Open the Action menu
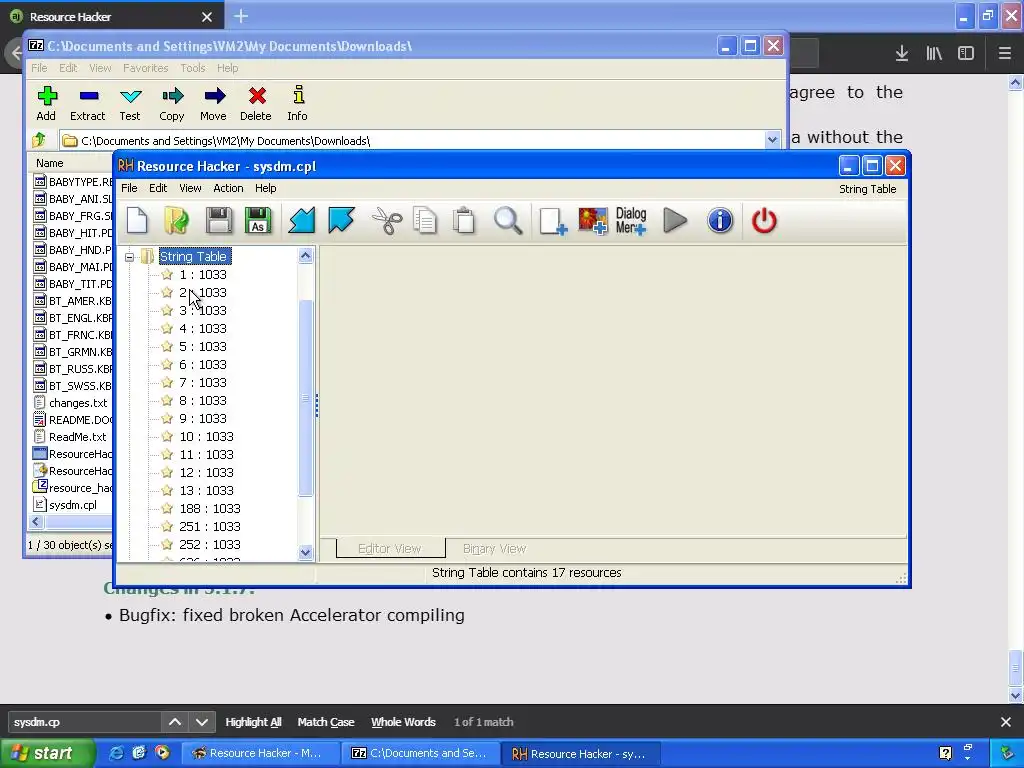 click(228, 188)
